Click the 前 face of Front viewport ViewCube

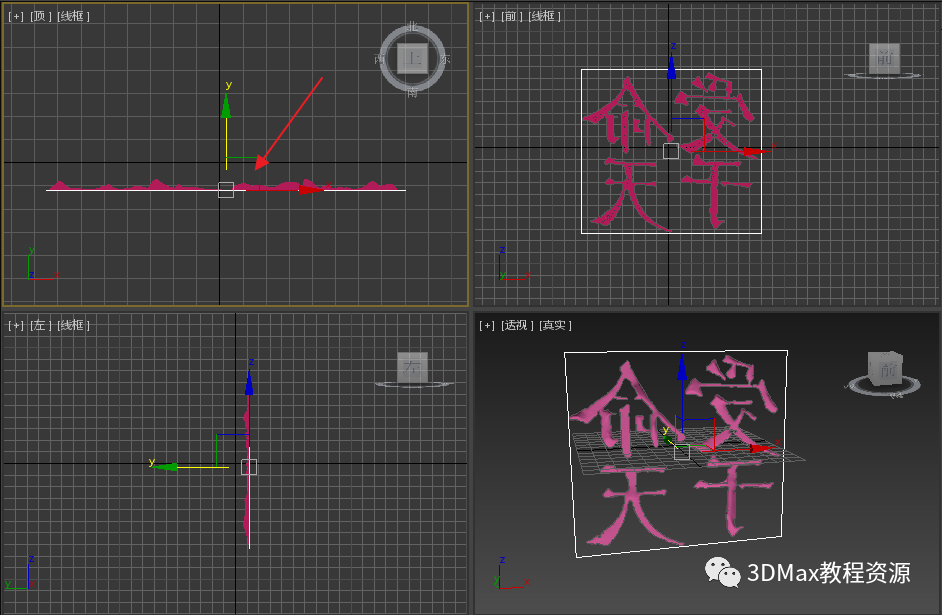[x=884, y=58]
